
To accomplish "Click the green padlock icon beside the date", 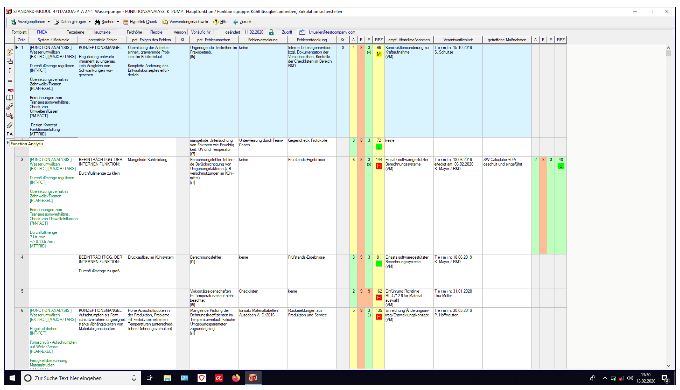I will tap(271, 32).
